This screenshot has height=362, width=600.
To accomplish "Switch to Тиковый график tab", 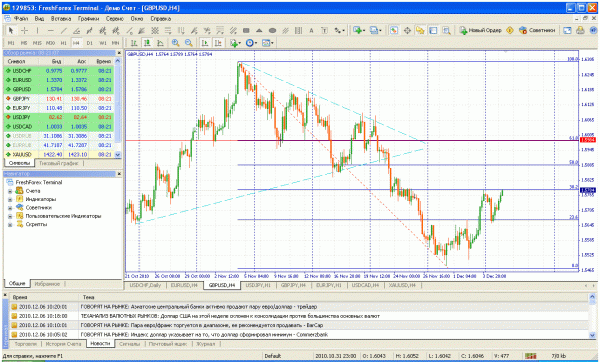I will (59, 163).
